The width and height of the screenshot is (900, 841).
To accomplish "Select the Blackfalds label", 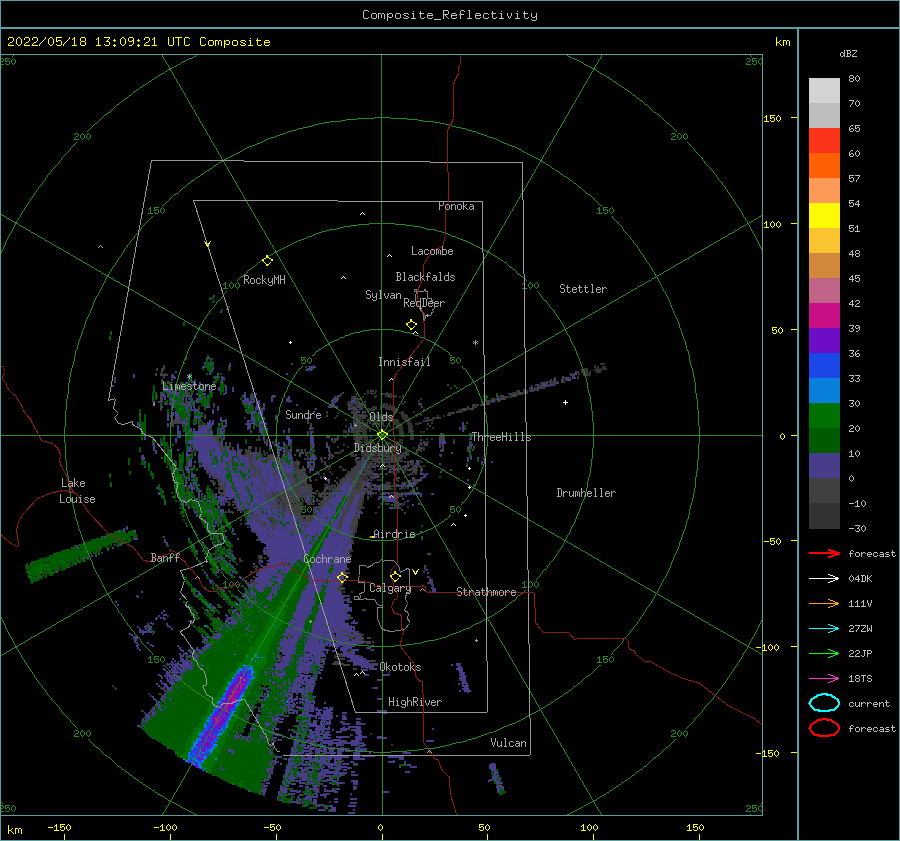I will click(425, 277).
